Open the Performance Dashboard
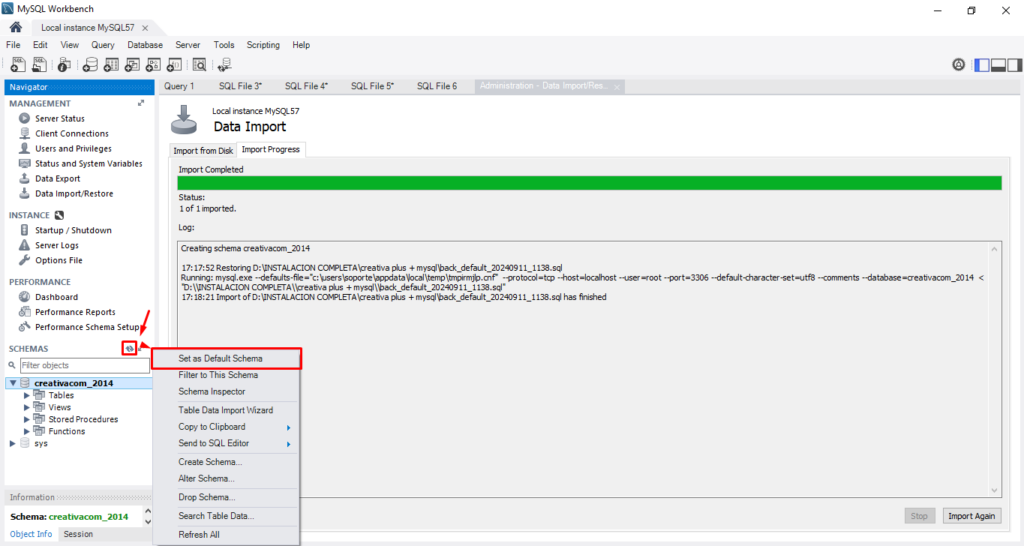Screen dimensions: 1024x546 tap(56, 297)
